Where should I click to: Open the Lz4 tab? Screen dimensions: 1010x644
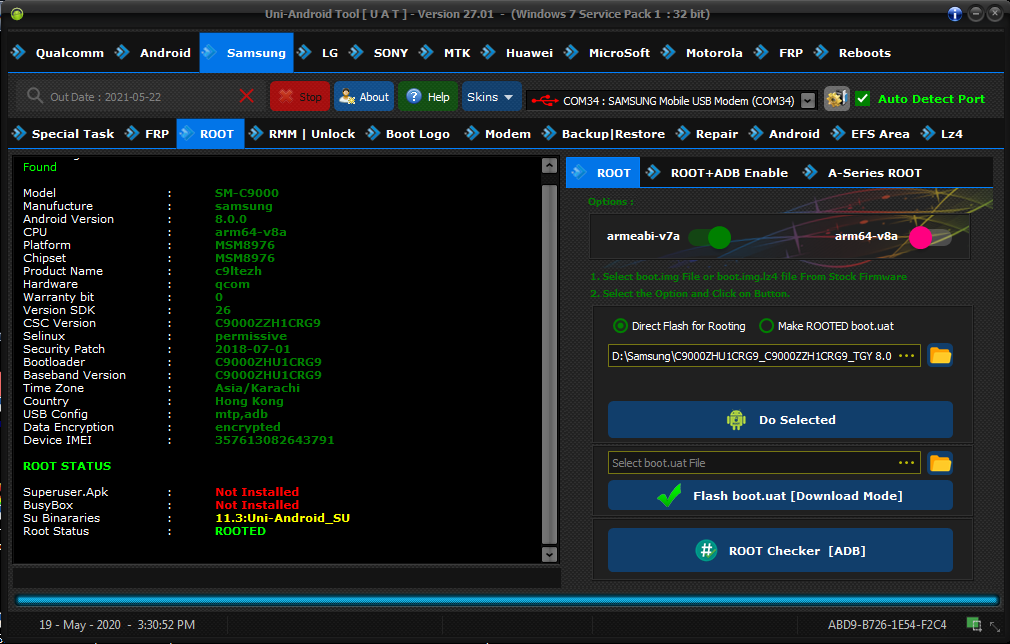942,134
